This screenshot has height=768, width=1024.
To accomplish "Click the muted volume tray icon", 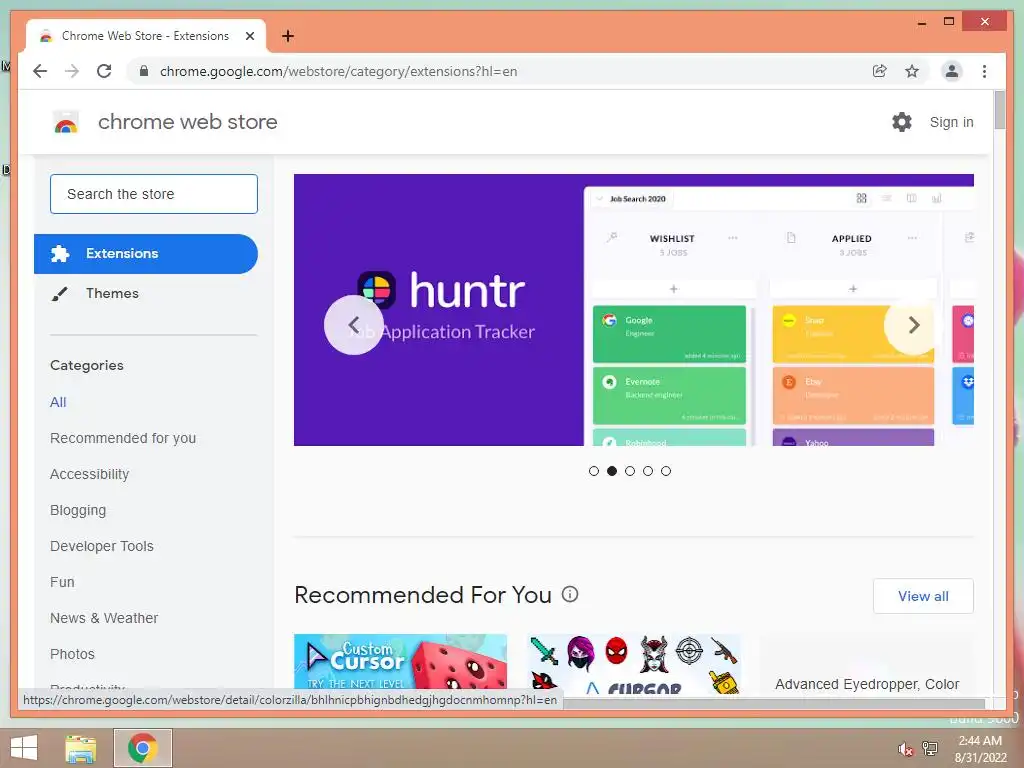I will (x=905, y=749).
